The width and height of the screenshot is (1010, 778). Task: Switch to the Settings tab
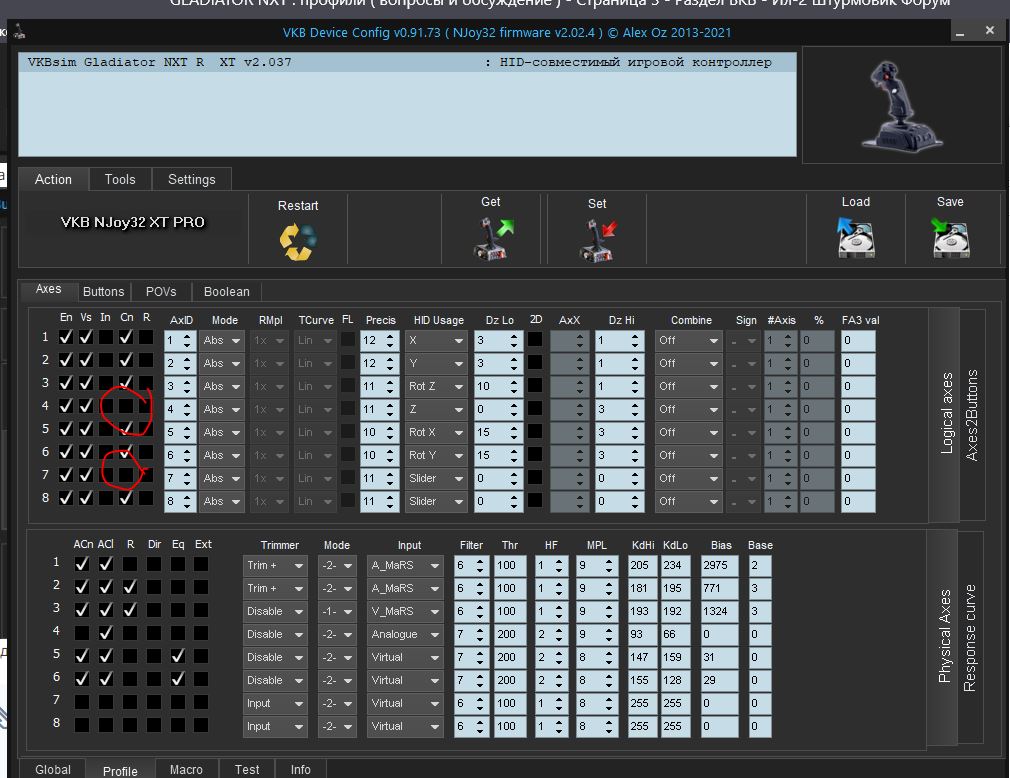[191, 179]
